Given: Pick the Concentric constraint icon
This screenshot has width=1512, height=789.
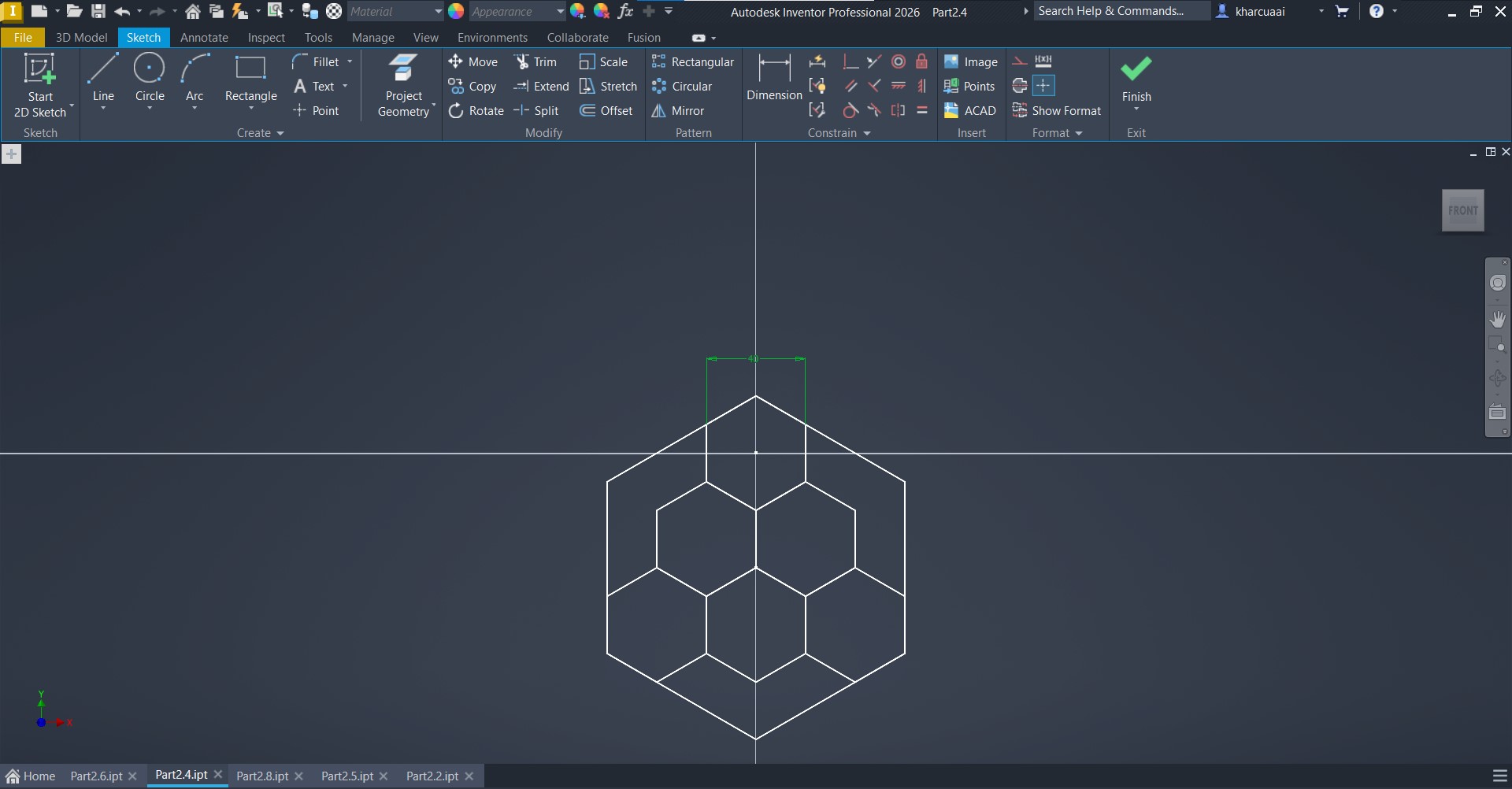Looking at the screenshot, I should (x=898, y=61).
